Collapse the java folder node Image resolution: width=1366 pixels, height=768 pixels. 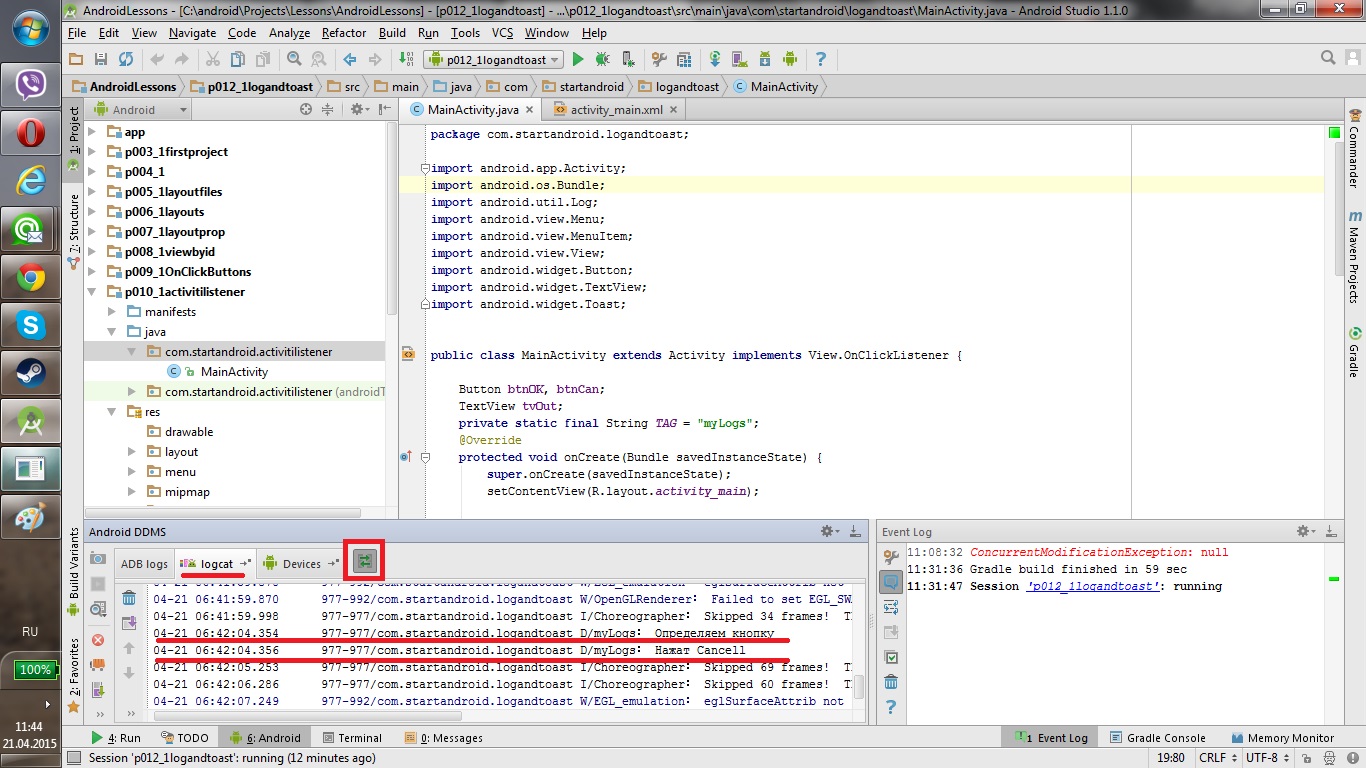pos(112,332)
